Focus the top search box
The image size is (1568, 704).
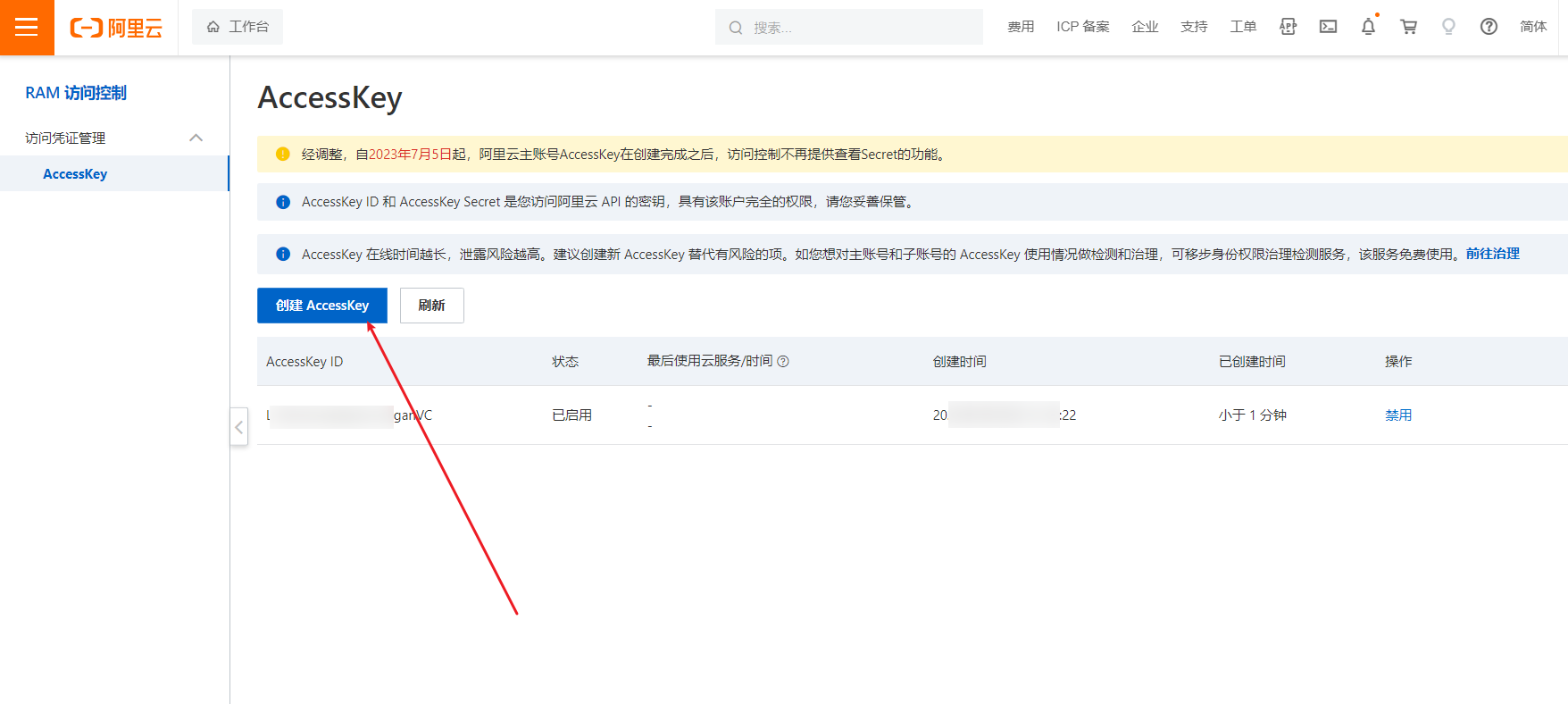[x=848, y=27]
